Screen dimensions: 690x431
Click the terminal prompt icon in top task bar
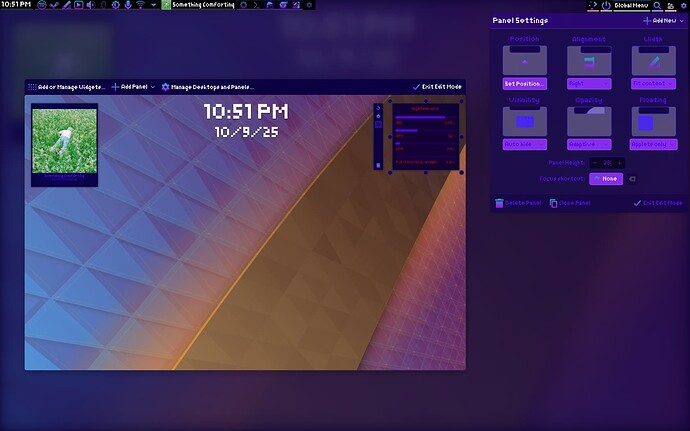point(257,5)
